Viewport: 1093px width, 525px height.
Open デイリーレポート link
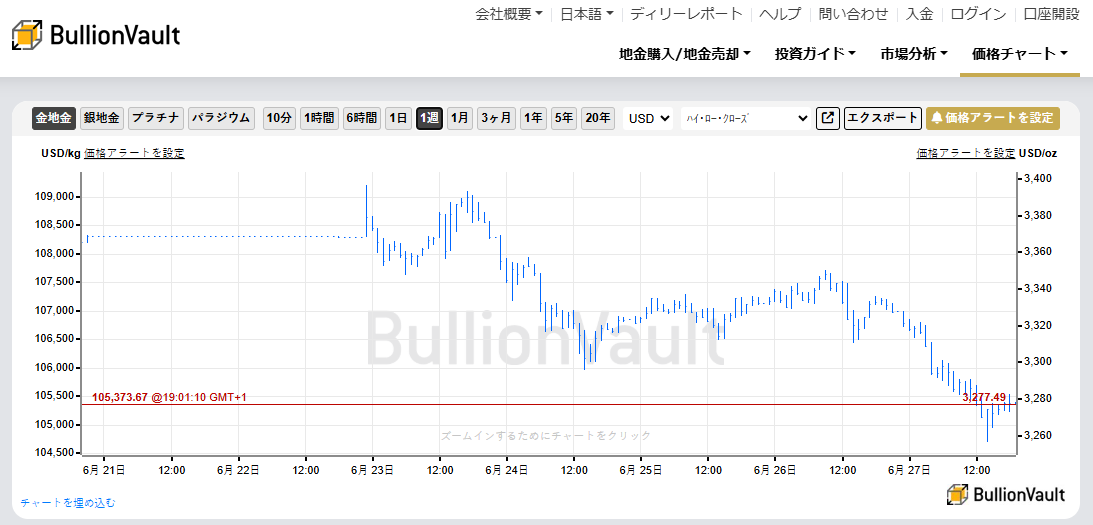point(687,13)
